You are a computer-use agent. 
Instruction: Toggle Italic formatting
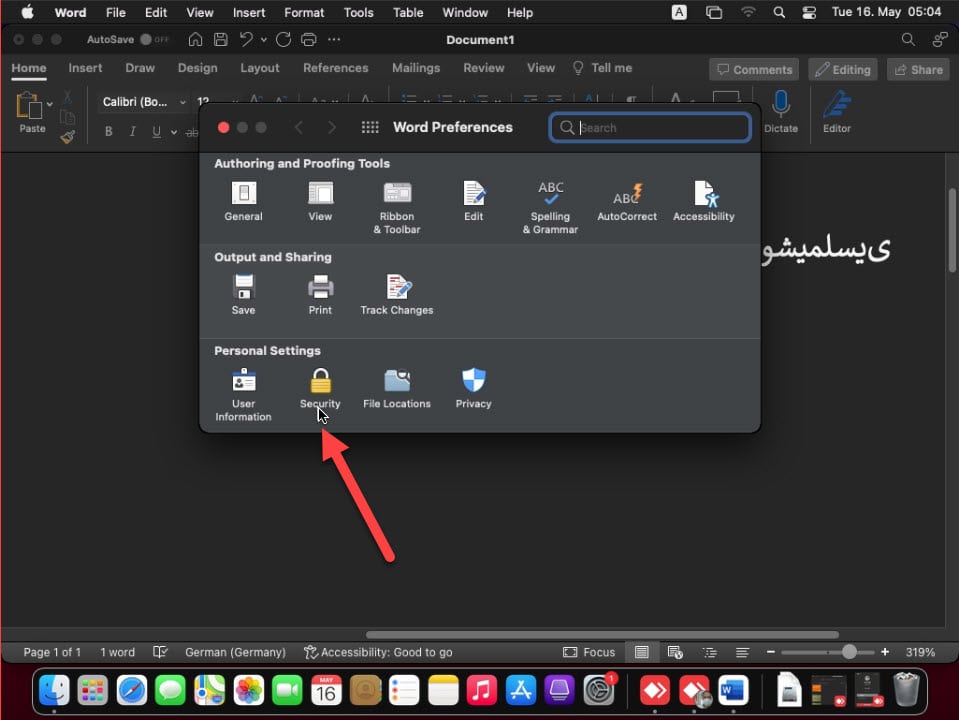tap(132, 132)
